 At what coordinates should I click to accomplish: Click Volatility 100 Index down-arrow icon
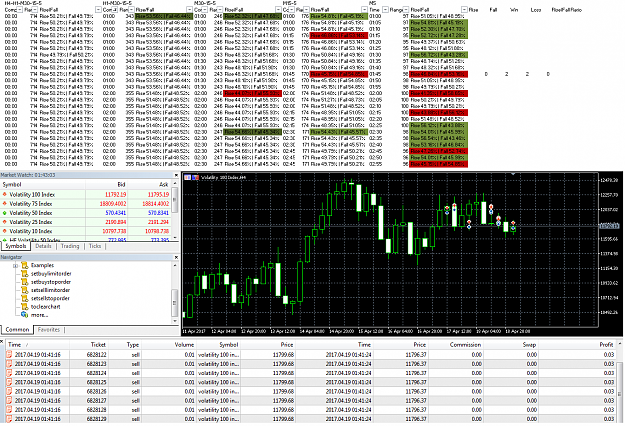point(5,194)
